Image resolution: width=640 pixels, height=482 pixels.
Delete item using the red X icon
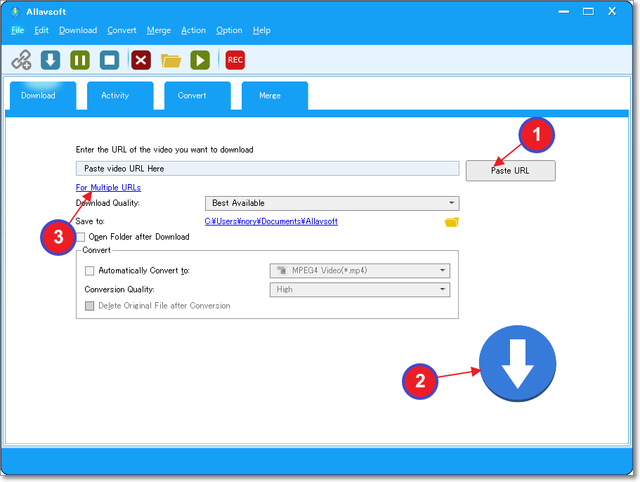pyautogui.click(x=141, y=60)
